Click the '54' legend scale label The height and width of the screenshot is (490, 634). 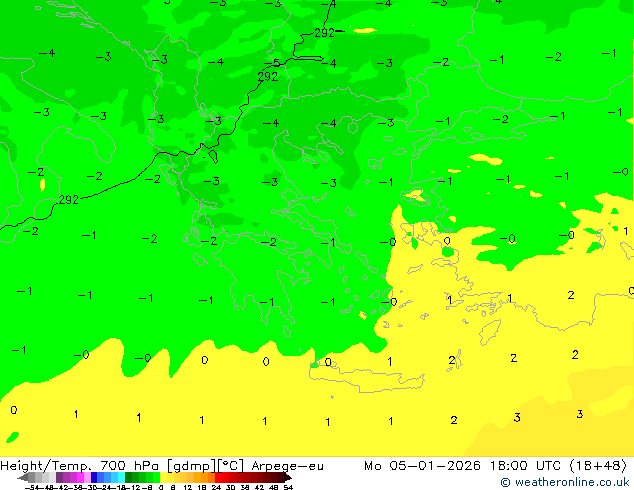click(x=288, y=487)
